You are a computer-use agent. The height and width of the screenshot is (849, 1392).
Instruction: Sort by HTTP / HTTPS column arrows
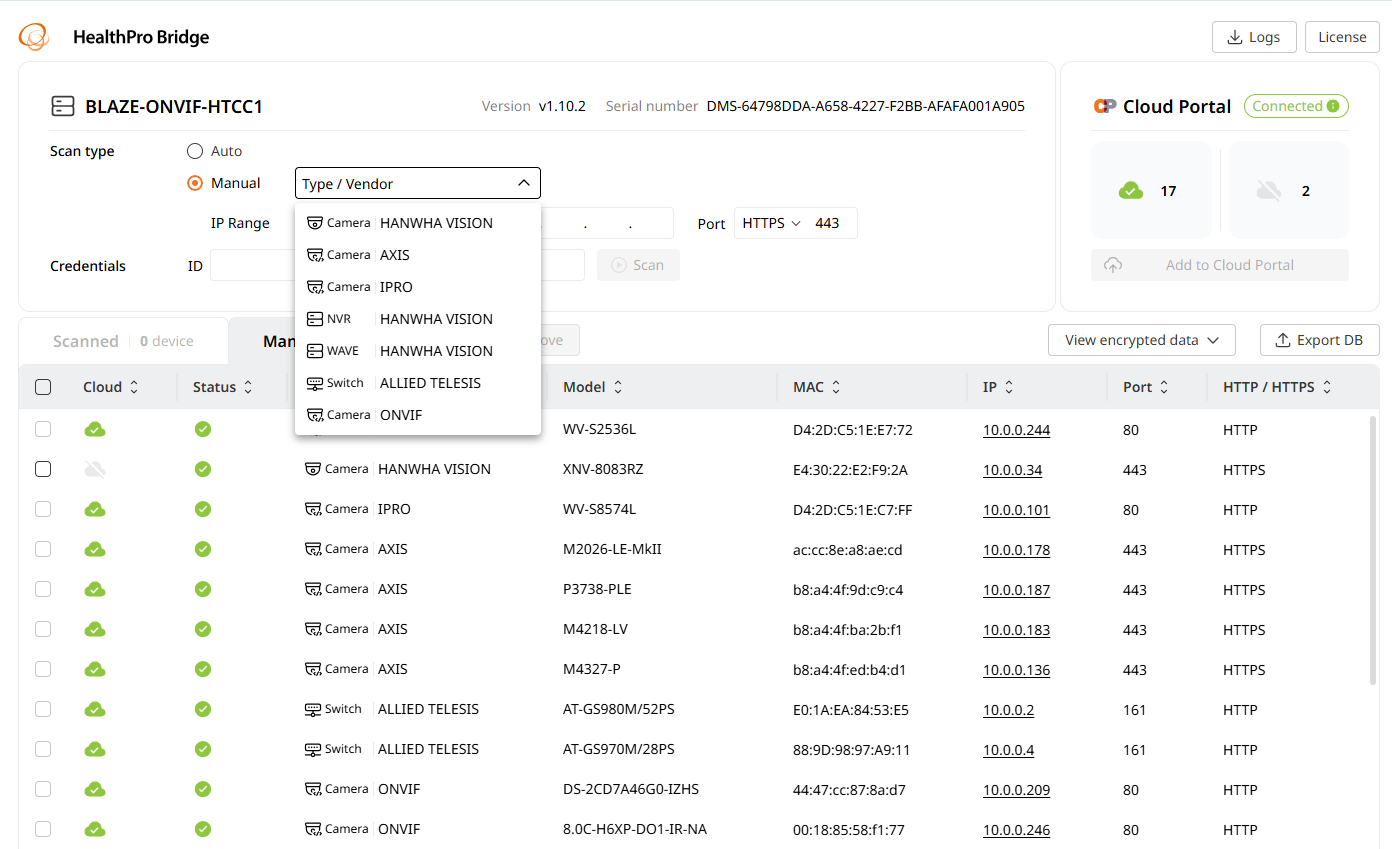click(x=1327, y=387)
